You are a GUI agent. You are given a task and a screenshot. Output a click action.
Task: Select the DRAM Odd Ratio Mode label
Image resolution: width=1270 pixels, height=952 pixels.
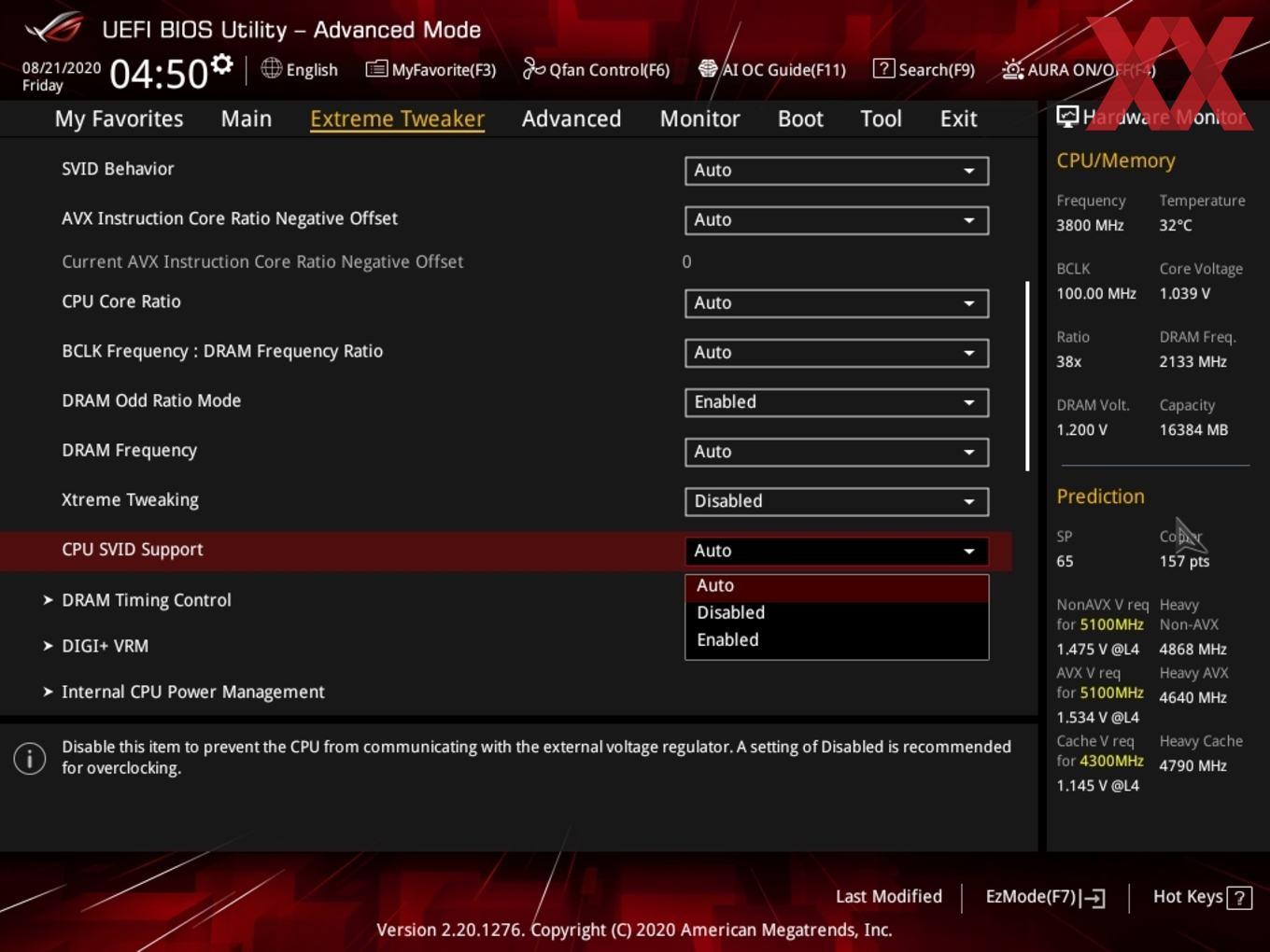click(x=151, y=400)
